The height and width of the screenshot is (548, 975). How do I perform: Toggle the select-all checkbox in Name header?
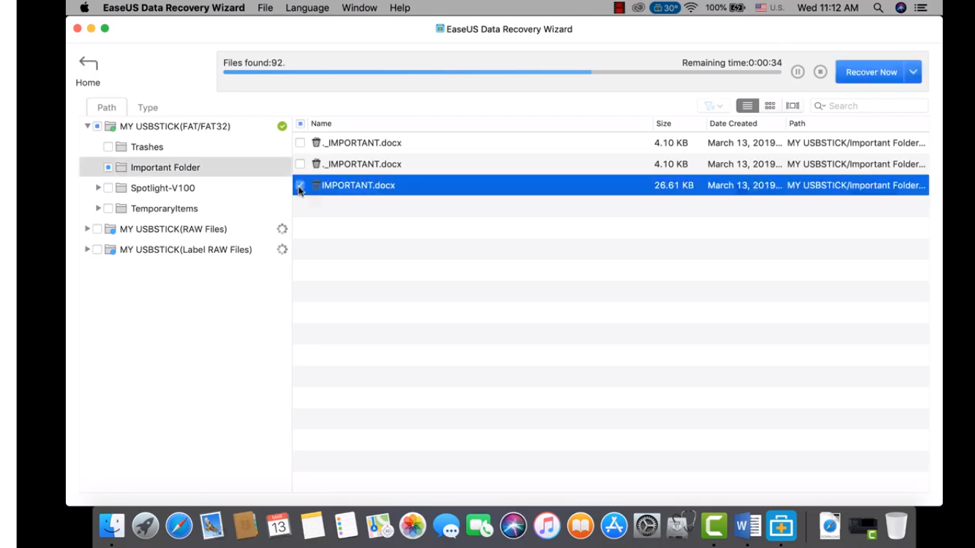click(x=300, y=124)
